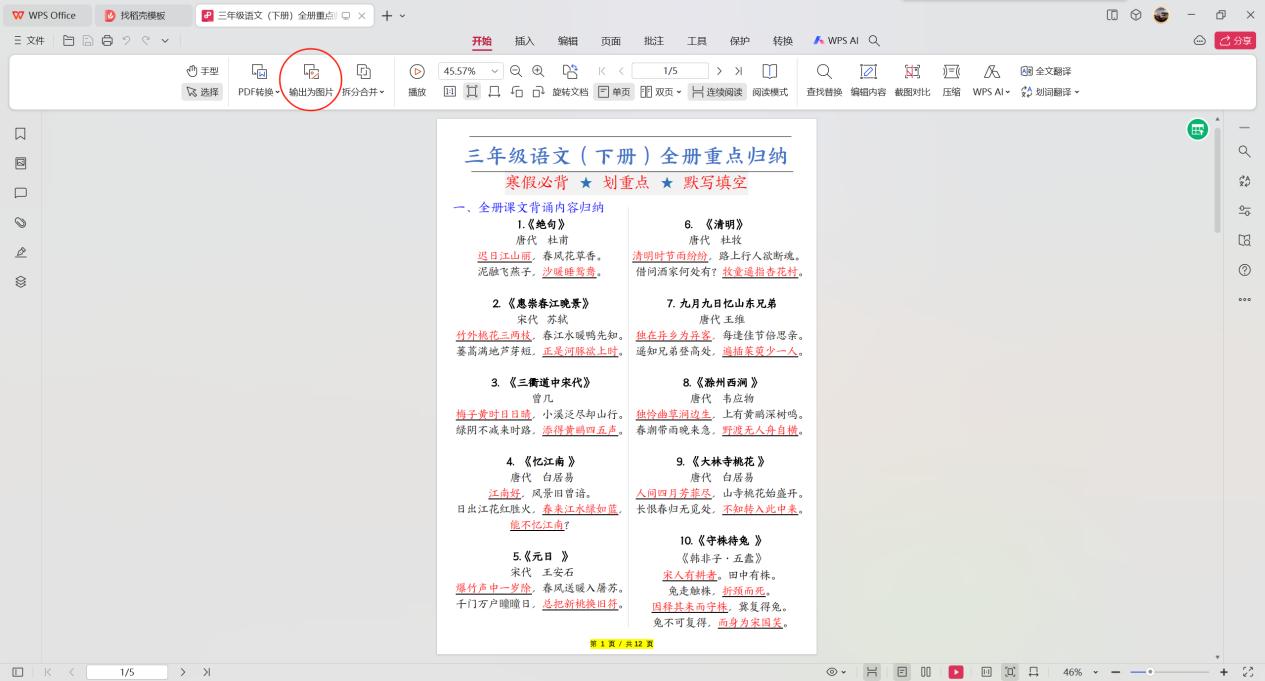The width and height of the screenshot is (1265, 681).
Task: Click the 播放 play slideshow button
Action: (414, 80)
